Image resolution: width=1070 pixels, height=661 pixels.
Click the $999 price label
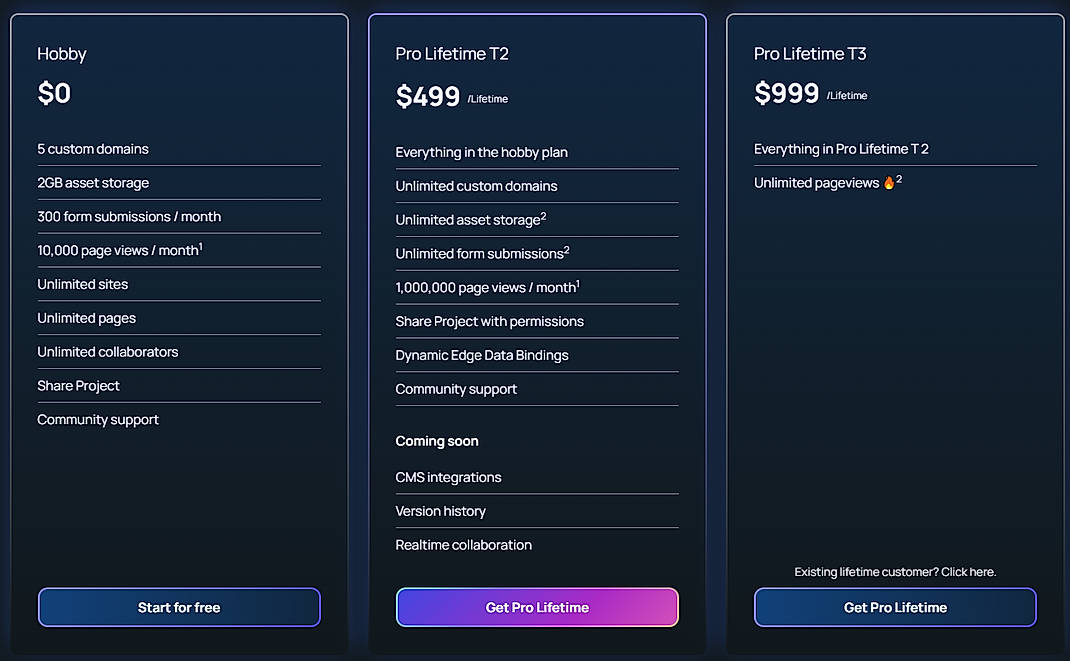click(x=785, y=92)
